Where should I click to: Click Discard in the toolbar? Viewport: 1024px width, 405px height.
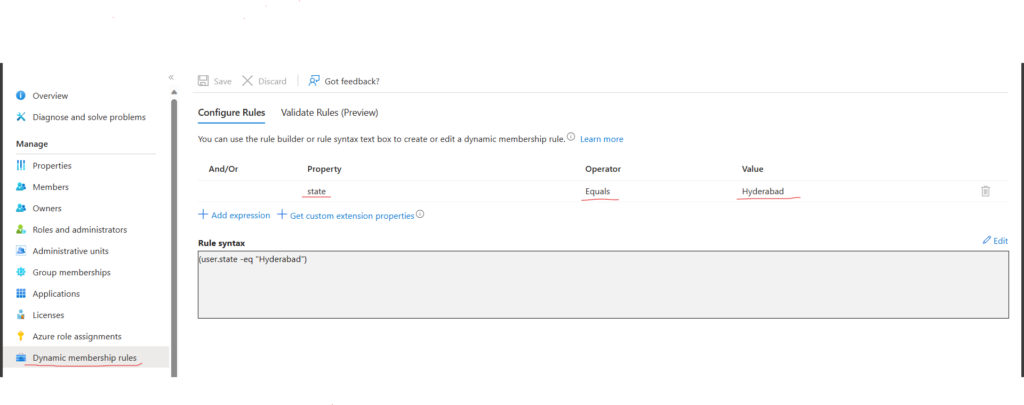point(264,81)
